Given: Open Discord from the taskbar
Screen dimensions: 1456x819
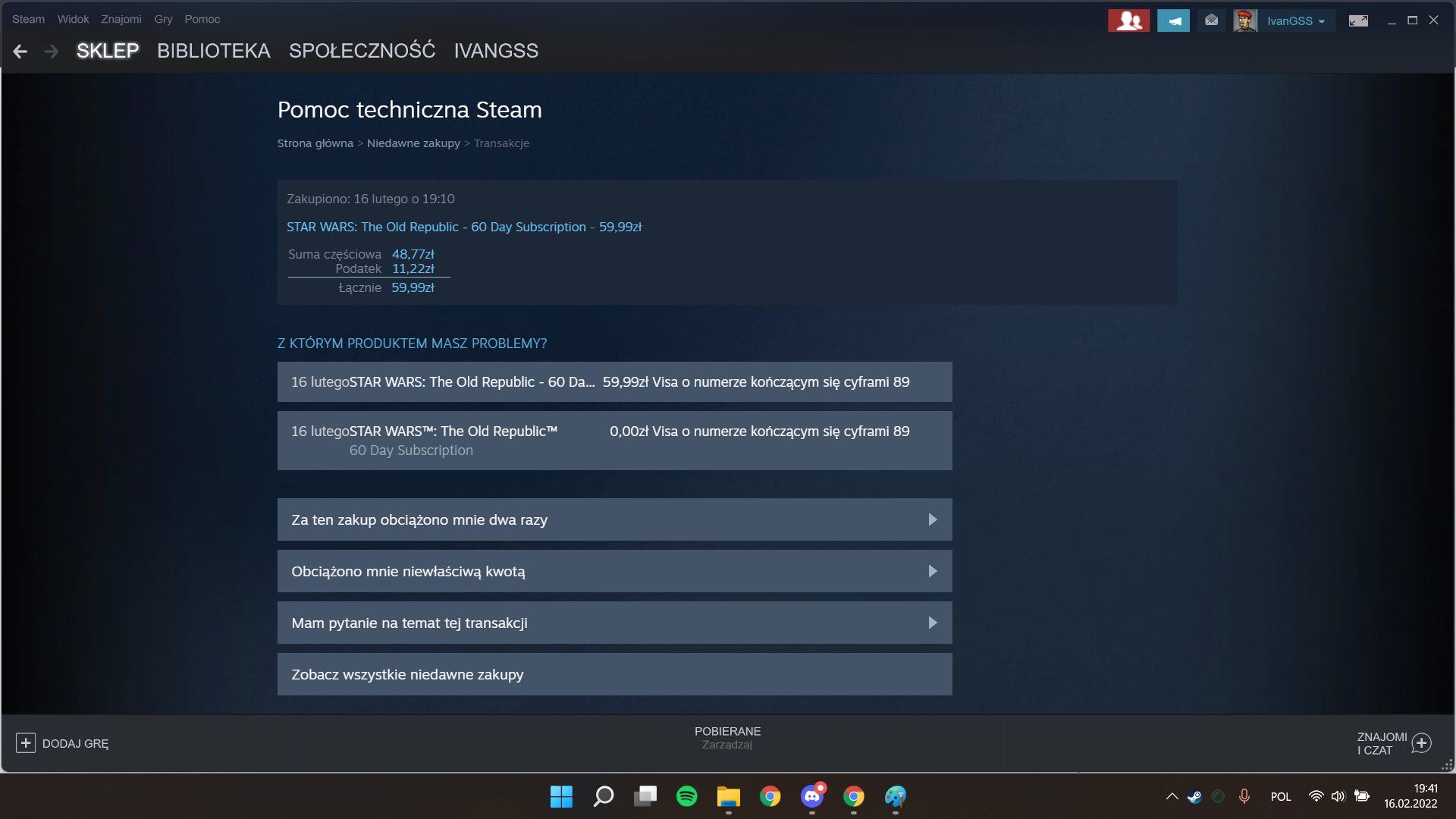Looking at the screenshot, I should pyautogui.click(x=812, y=796).
